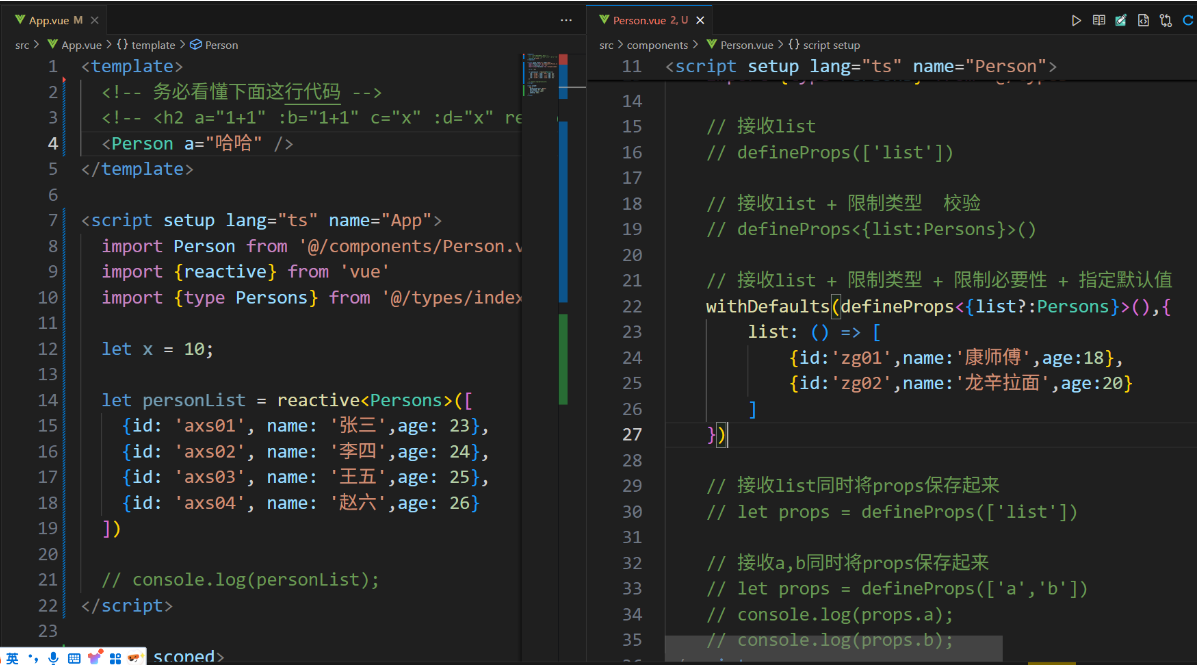Click the row with id 'axs03' 王五
This screenshot has height=671, width=1197.
point(305,477)
